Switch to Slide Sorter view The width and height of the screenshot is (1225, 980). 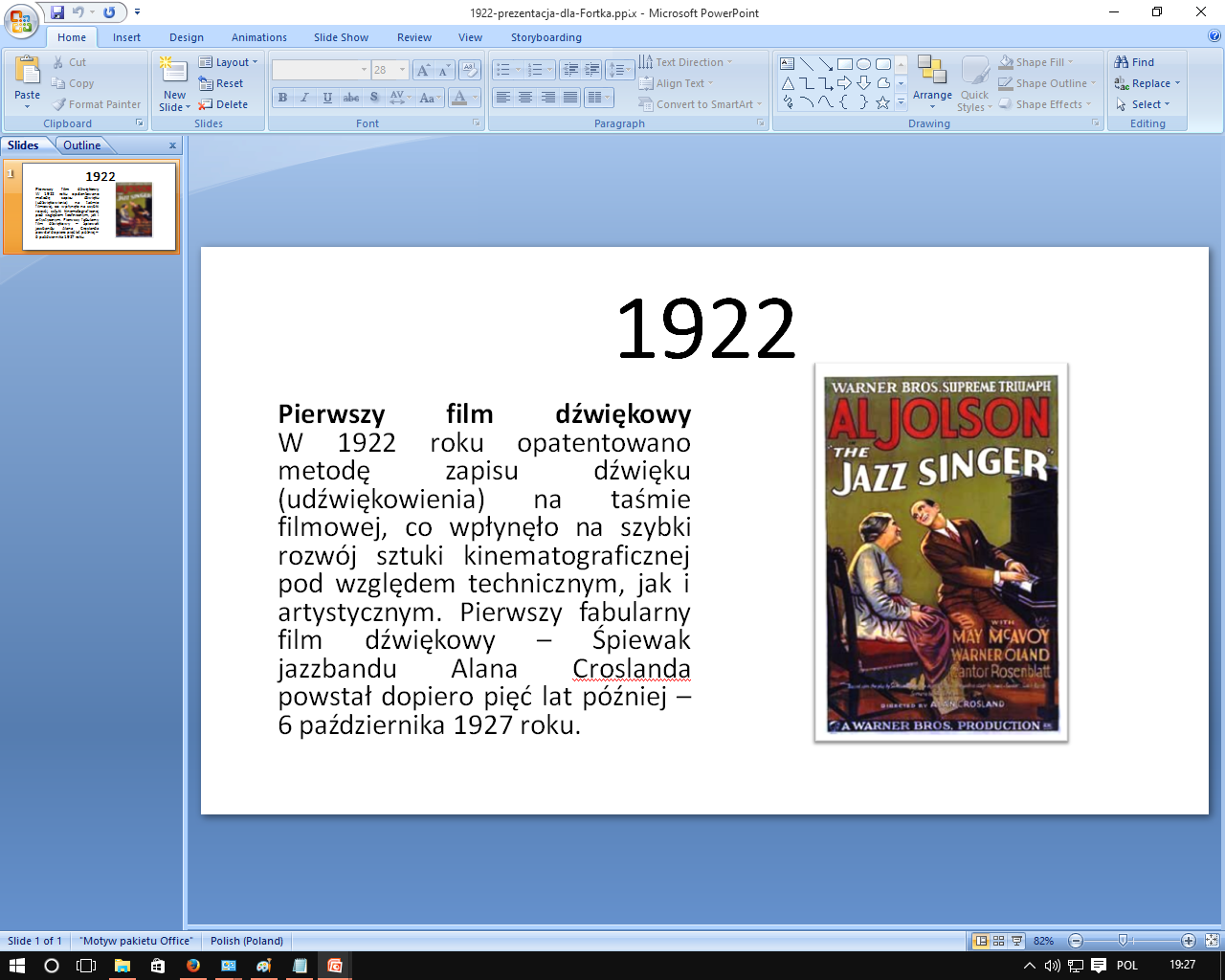coord(998,941)
